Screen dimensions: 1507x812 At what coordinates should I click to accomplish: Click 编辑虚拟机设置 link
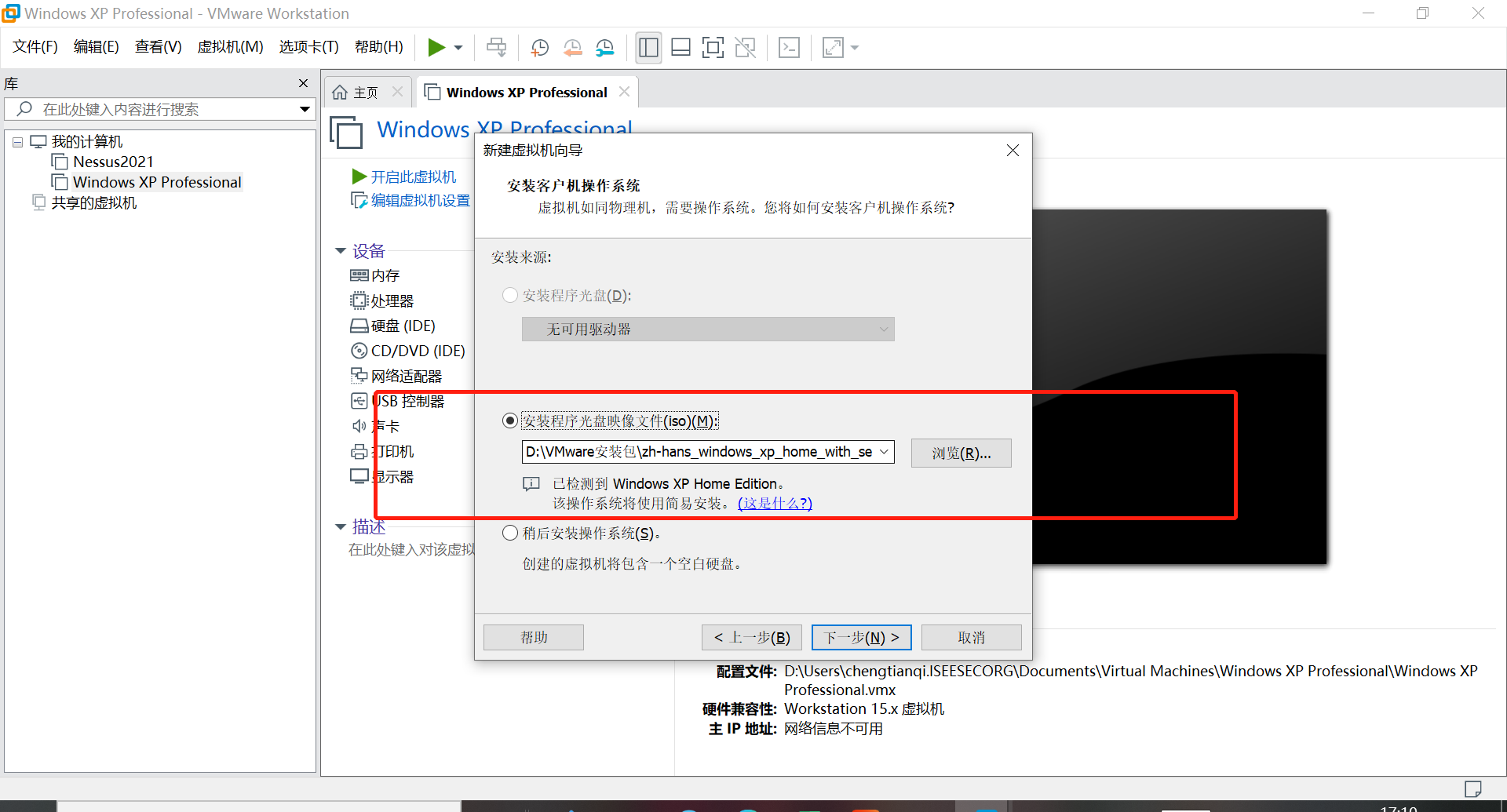pos(420,200)
